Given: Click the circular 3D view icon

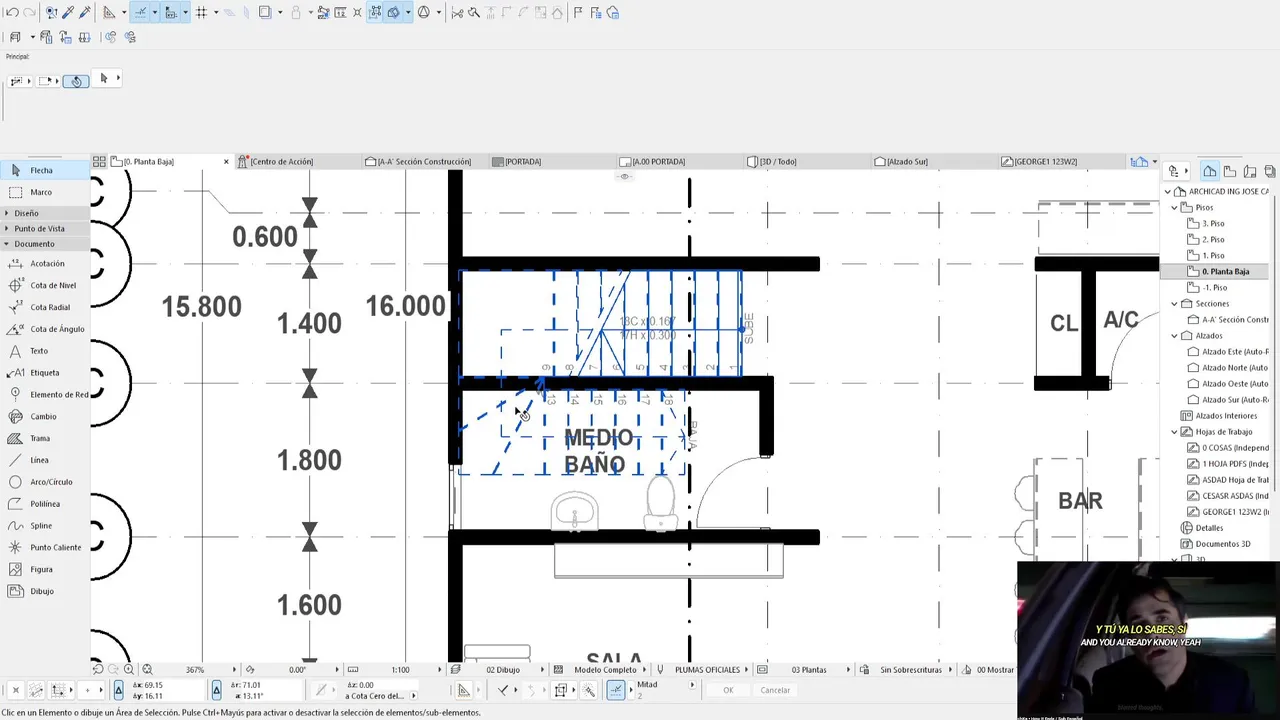Looking at the screenshot, I should [424, 13].
